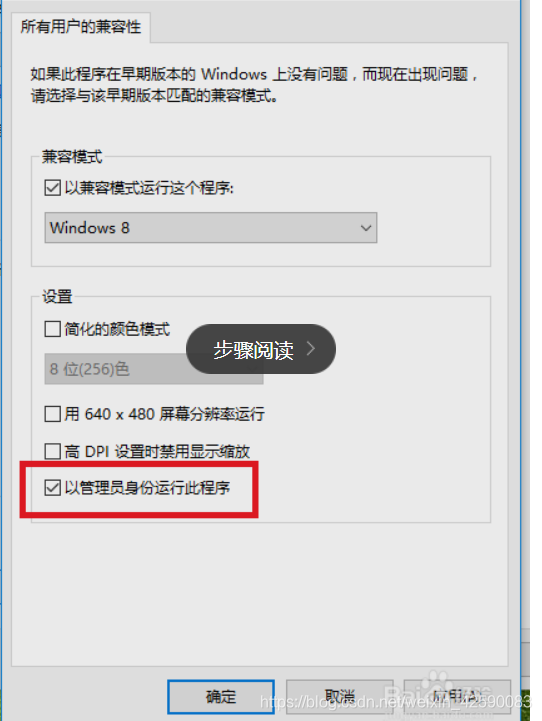The height and width of the screenshot is (721, 542).
Task: Tick 用 640 x 480 屏幕分辨率运行 checkbox
Action: pyautogui.click(x=52, y=414)
